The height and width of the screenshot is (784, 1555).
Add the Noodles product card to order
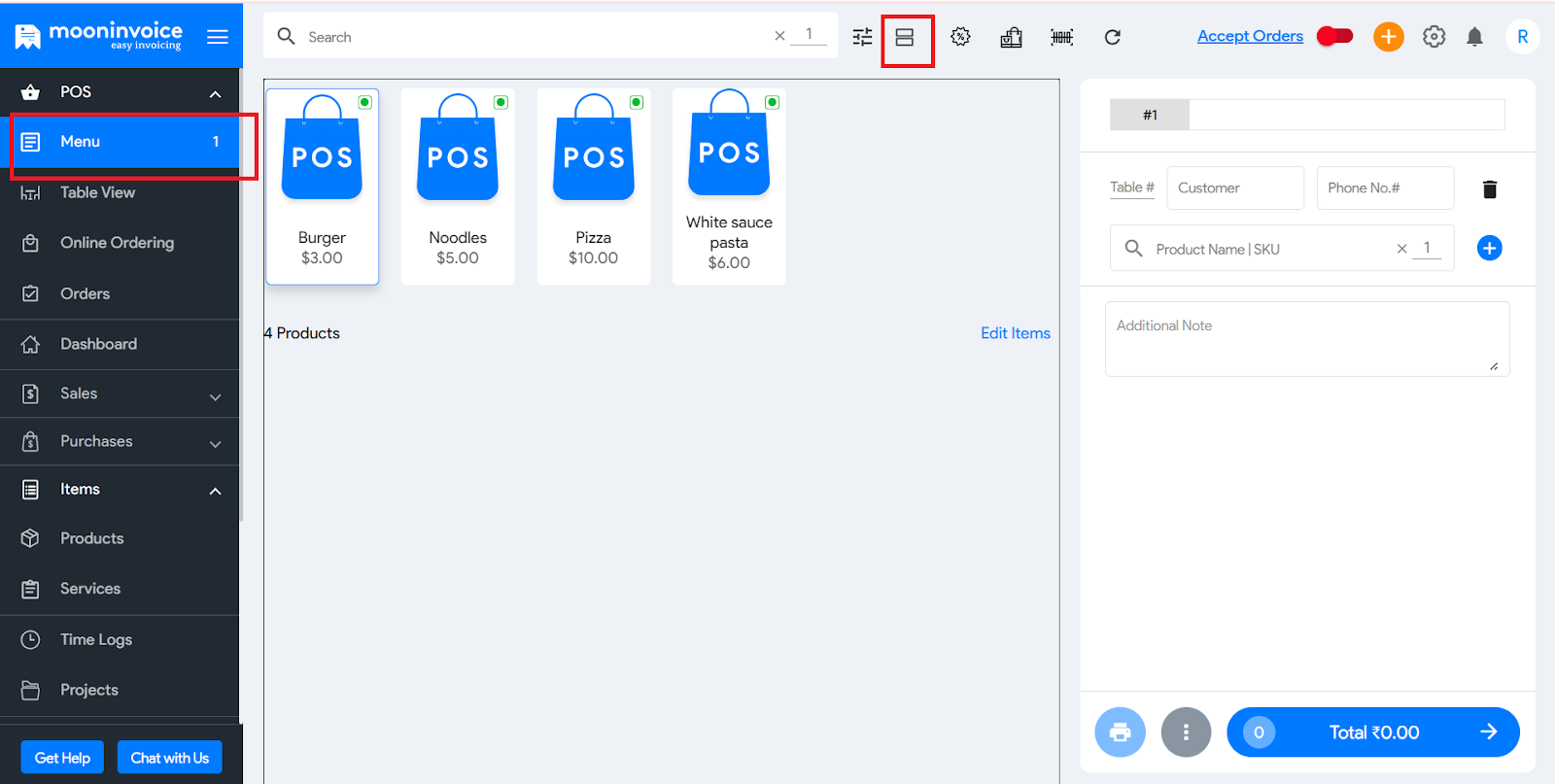click(458, 187)
